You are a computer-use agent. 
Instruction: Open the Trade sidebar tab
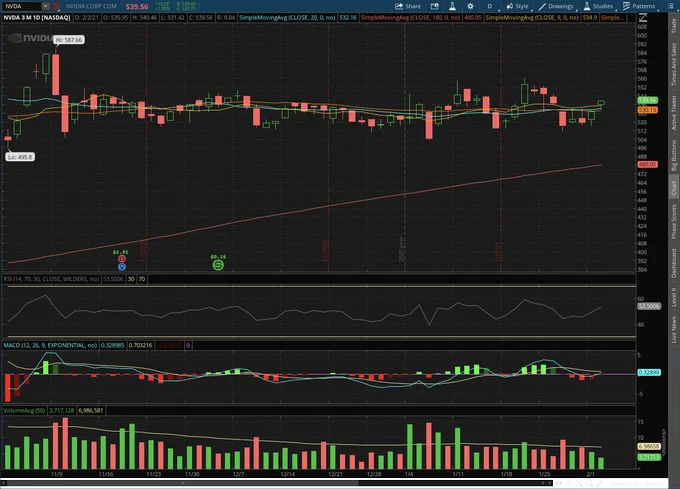coord(674,26)
